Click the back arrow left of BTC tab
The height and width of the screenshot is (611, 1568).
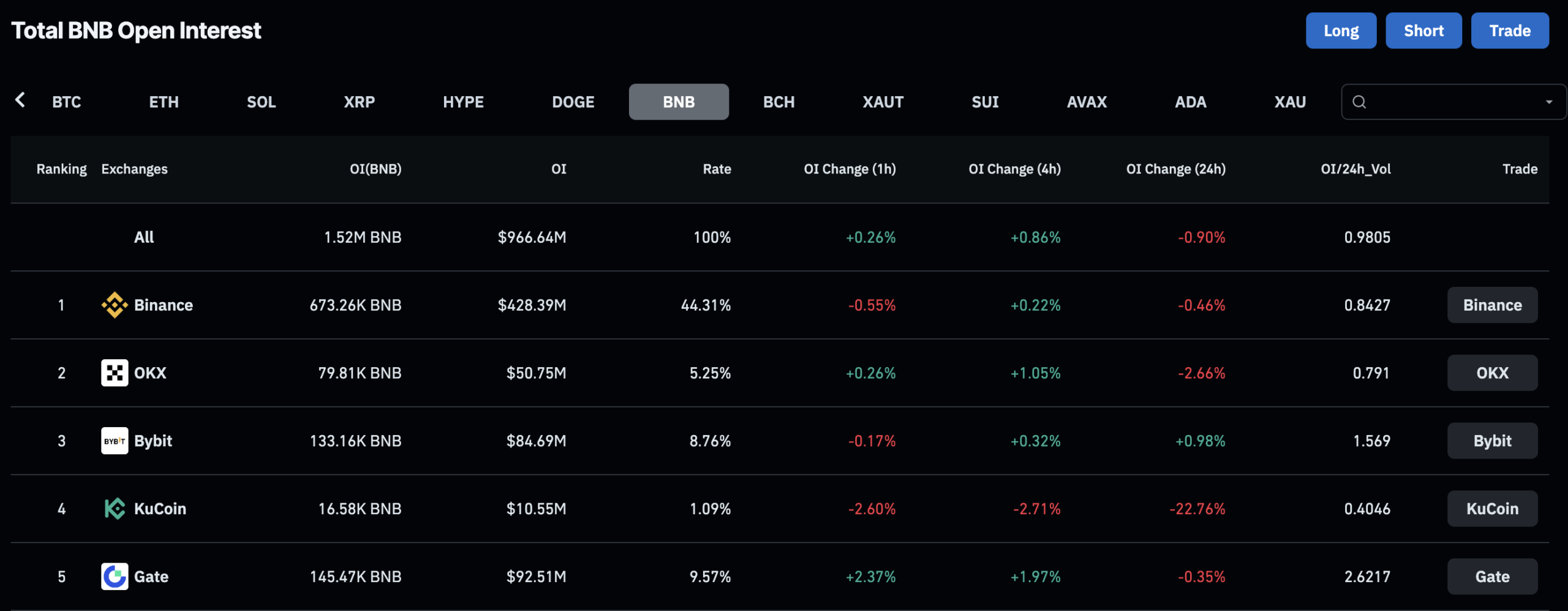(20, 100)
